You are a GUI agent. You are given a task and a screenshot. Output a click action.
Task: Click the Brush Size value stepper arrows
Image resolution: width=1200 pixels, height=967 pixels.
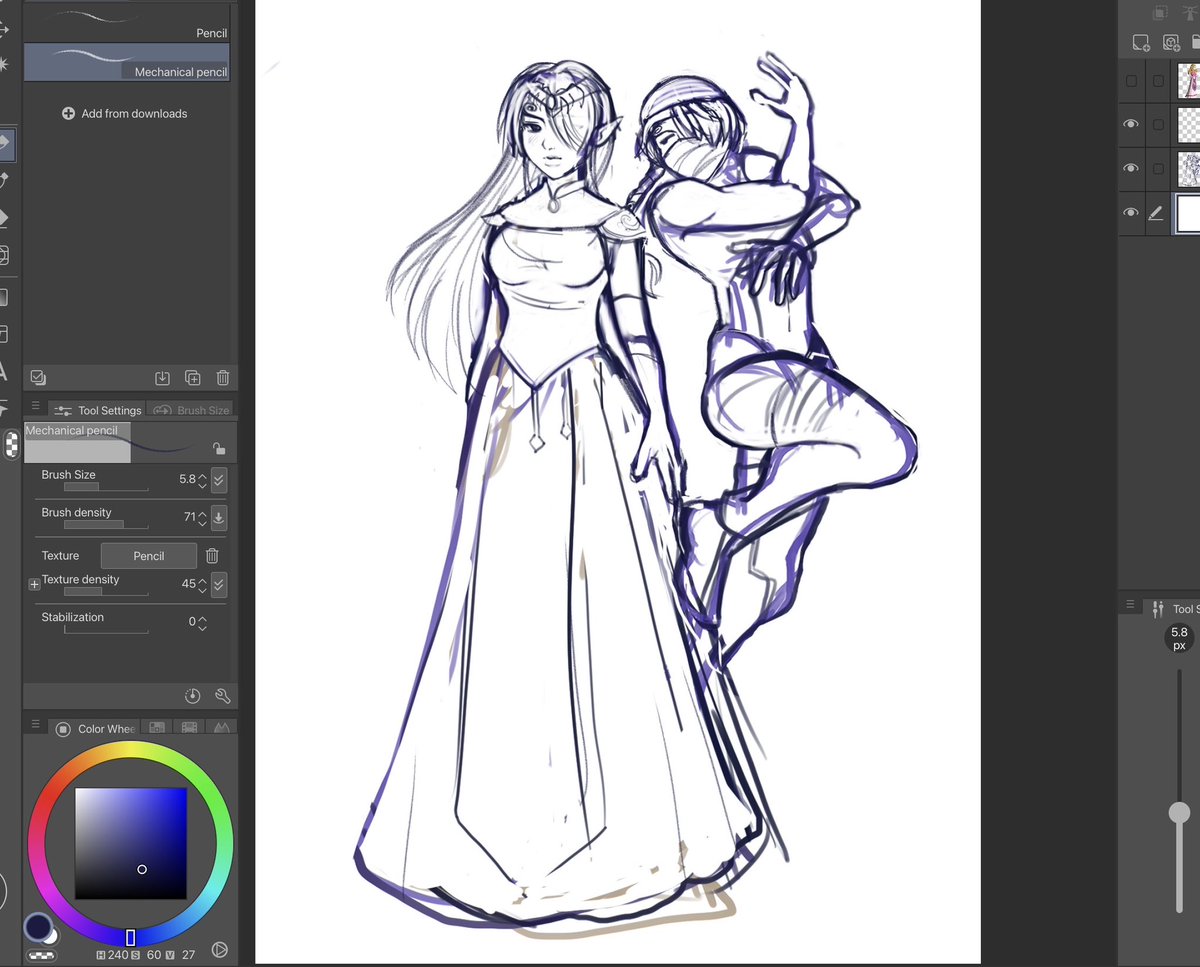click(202, 480)
